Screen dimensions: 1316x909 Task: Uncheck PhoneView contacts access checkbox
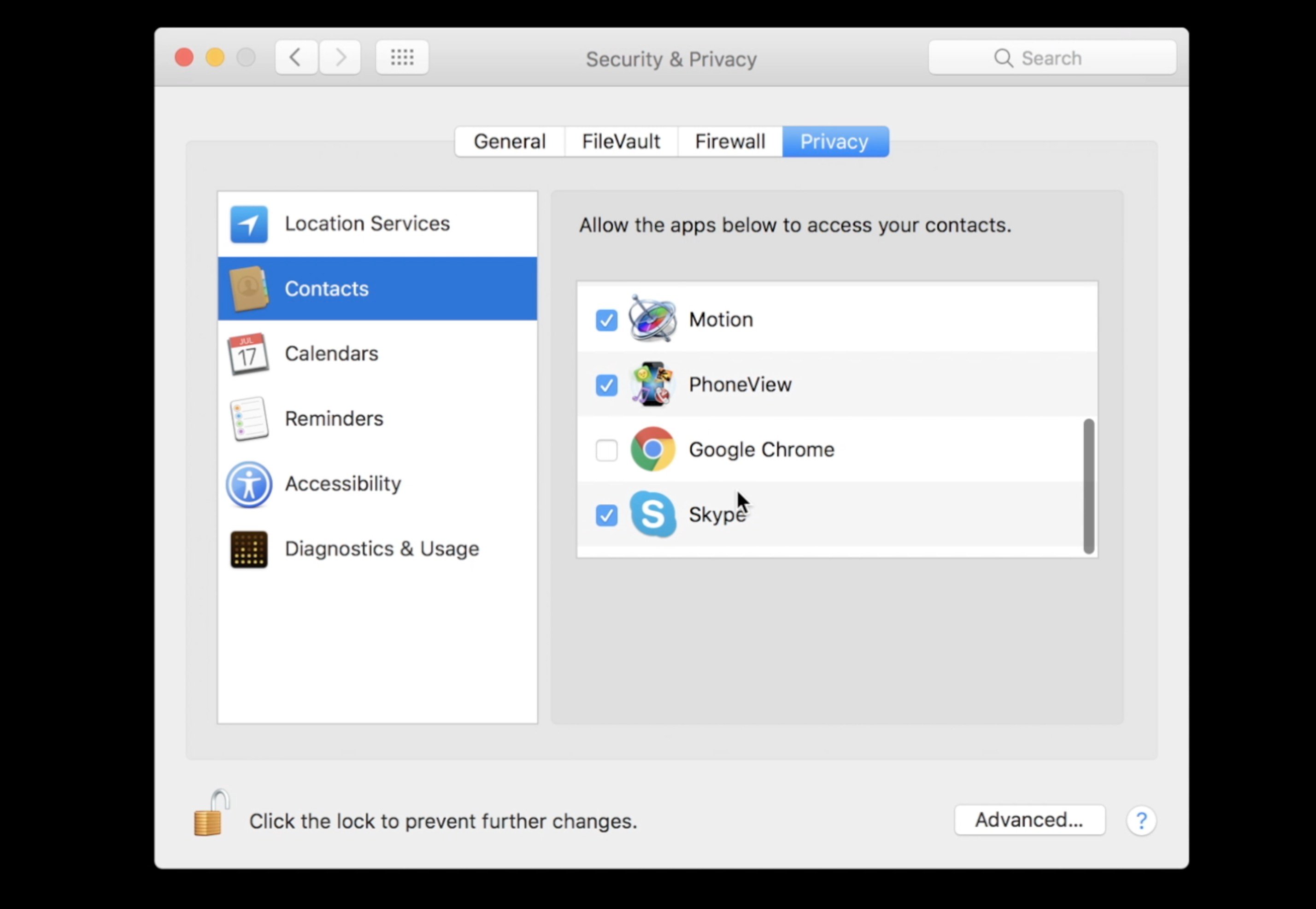[x=606, y=385]
